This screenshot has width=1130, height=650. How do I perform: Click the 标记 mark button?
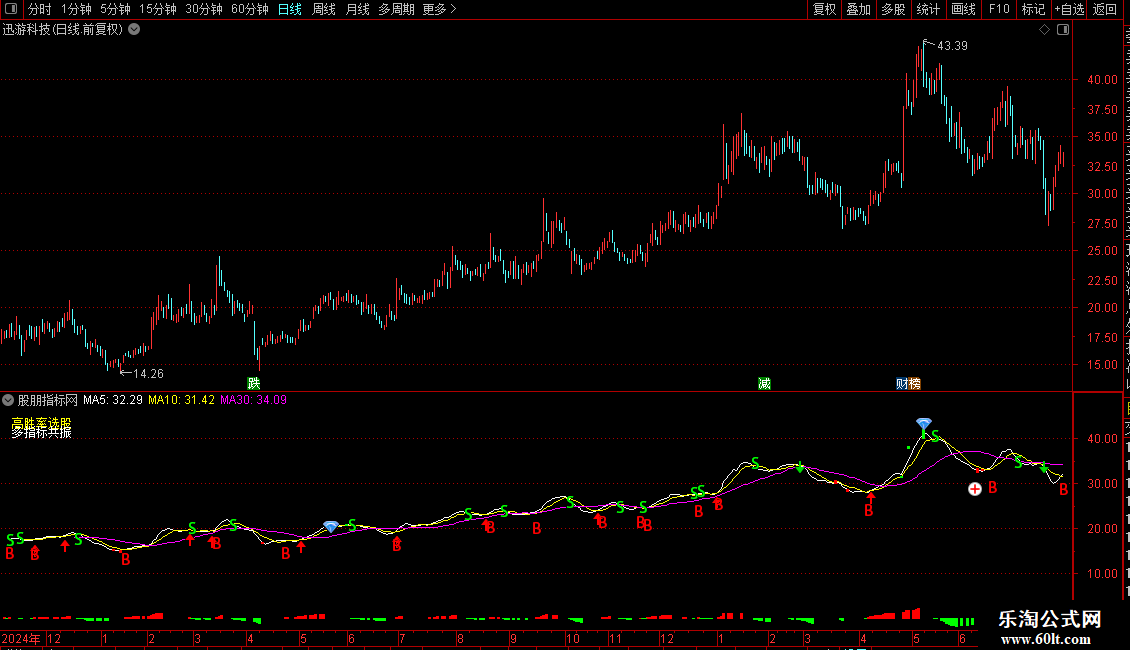[1033, 9]
